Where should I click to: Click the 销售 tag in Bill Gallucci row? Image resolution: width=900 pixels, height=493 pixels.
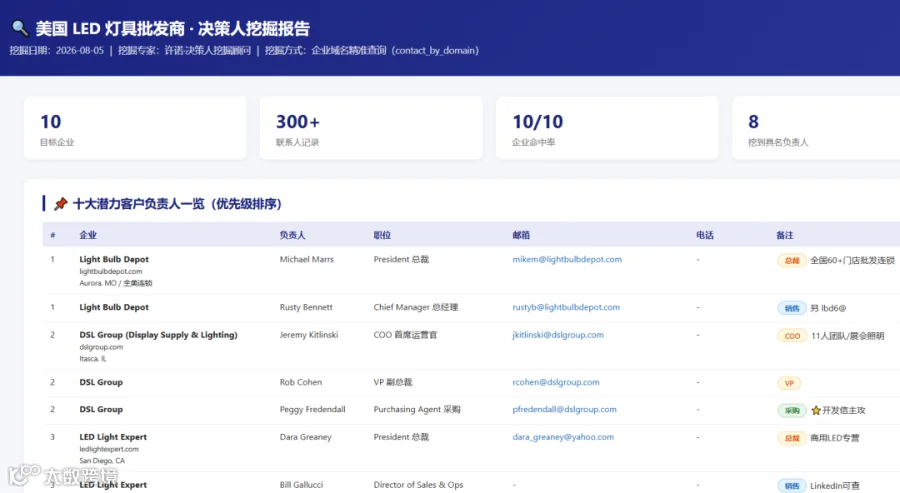(792, 486)
